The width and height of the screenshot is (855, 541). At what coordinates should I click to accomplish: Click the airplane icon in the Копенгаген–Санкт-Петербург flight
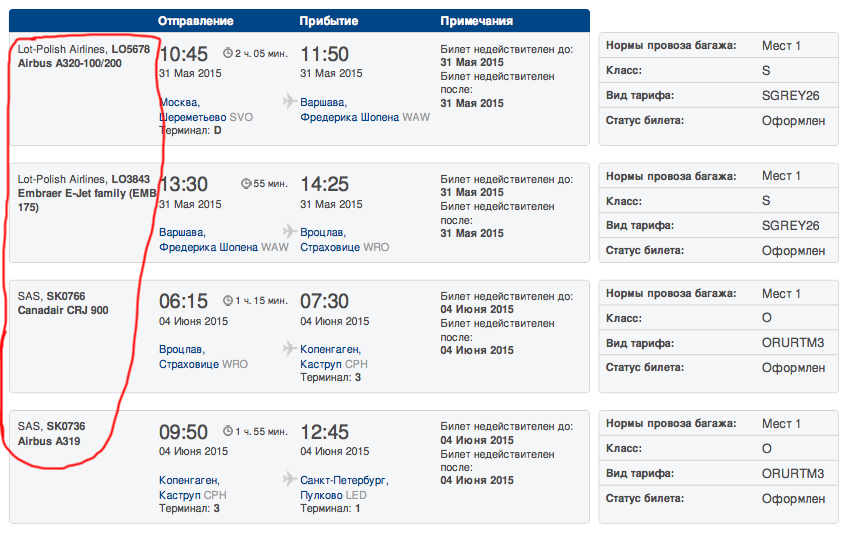(290, 480)
